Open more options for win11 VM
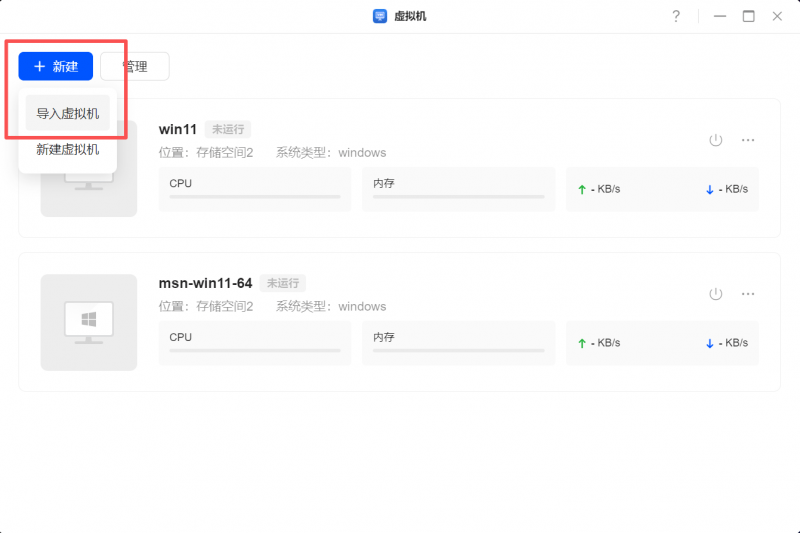This screenshot has width=800, height=533. point(747,140)
